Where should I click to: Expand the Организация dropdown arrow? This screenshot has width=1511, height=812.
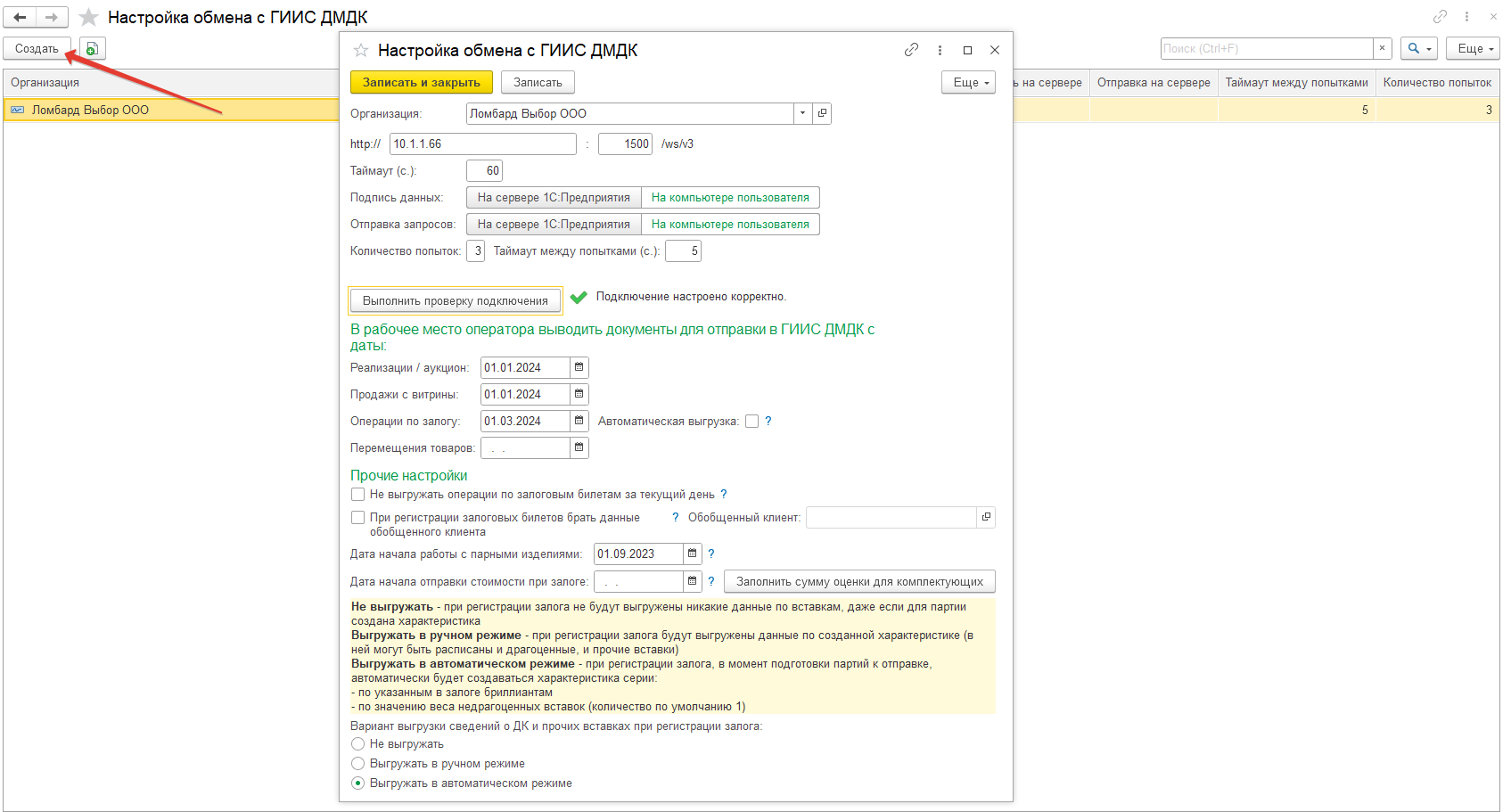tap(803, 113)
